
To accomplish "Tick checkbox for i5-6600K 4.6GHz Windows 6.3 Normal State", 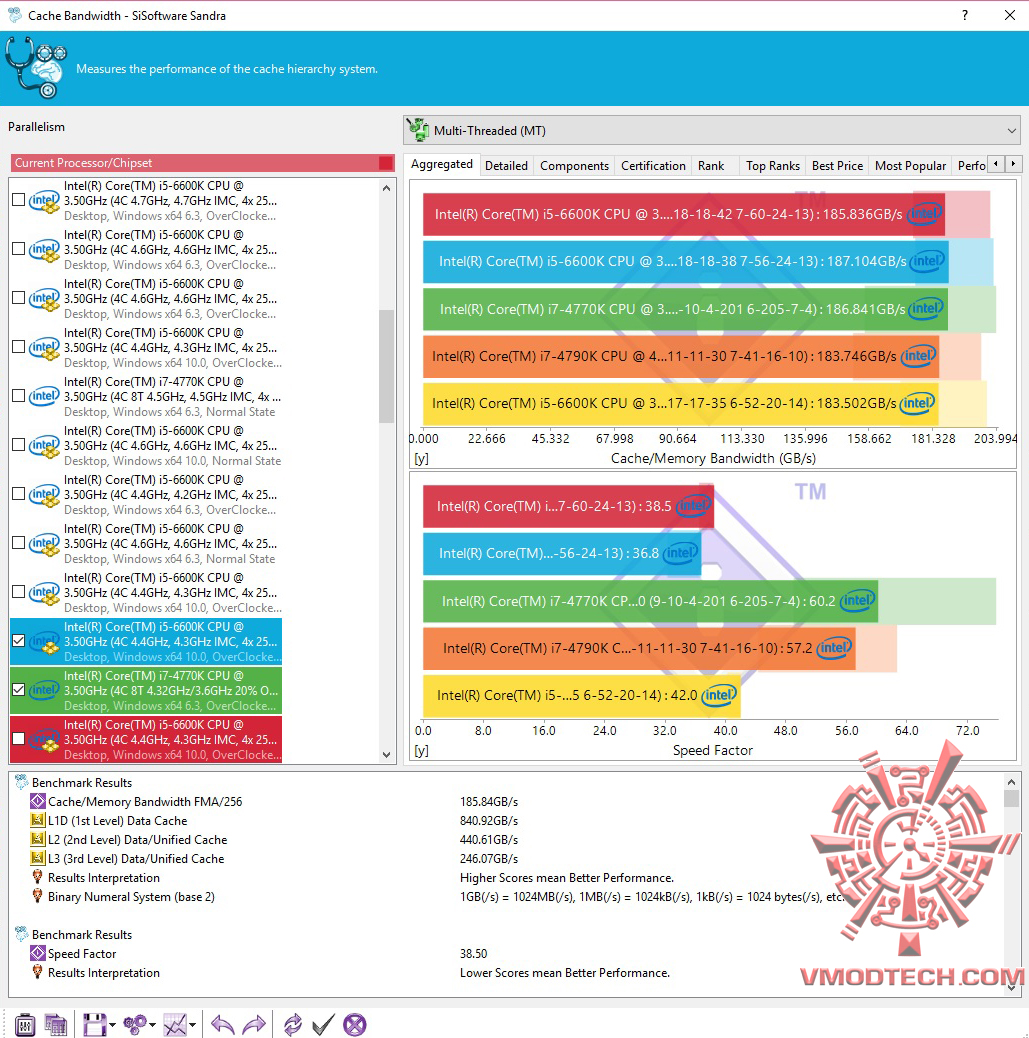I will [x=19, y=543].
